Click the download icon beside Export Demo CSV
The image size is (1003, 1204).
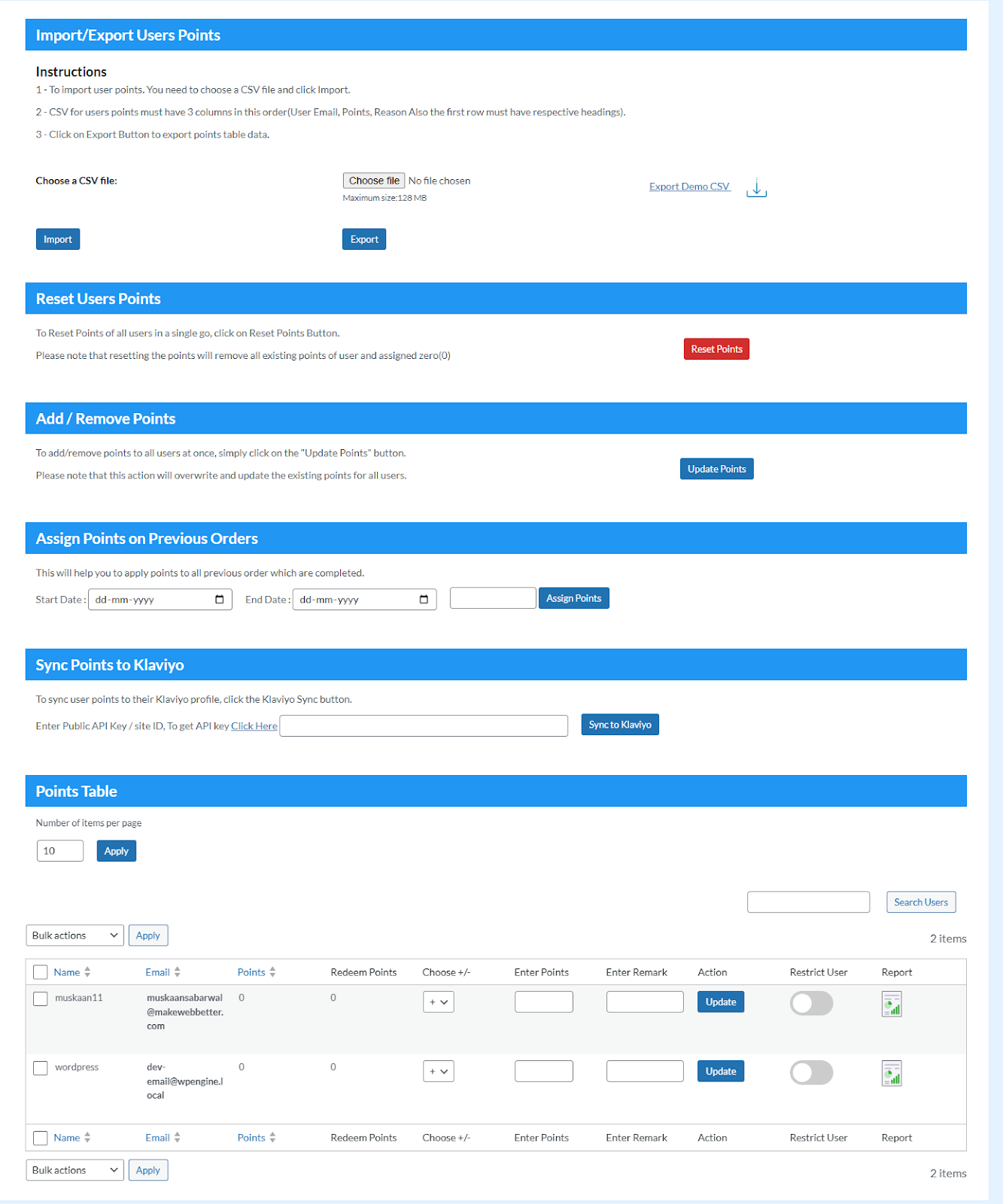(x=756, y=188)
